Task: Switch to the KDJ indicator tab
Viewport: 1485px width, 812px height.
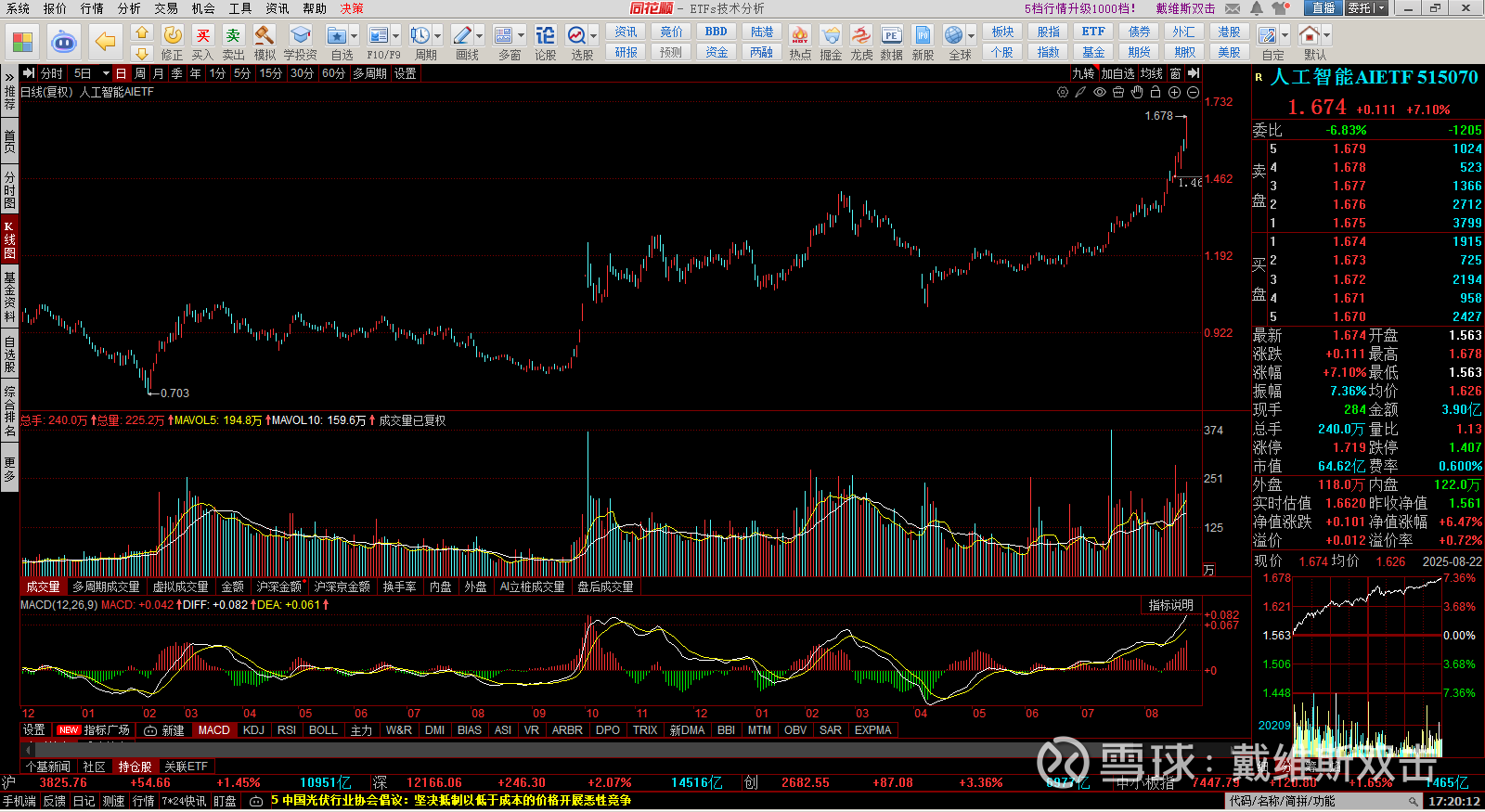Action: coord(253,730)
